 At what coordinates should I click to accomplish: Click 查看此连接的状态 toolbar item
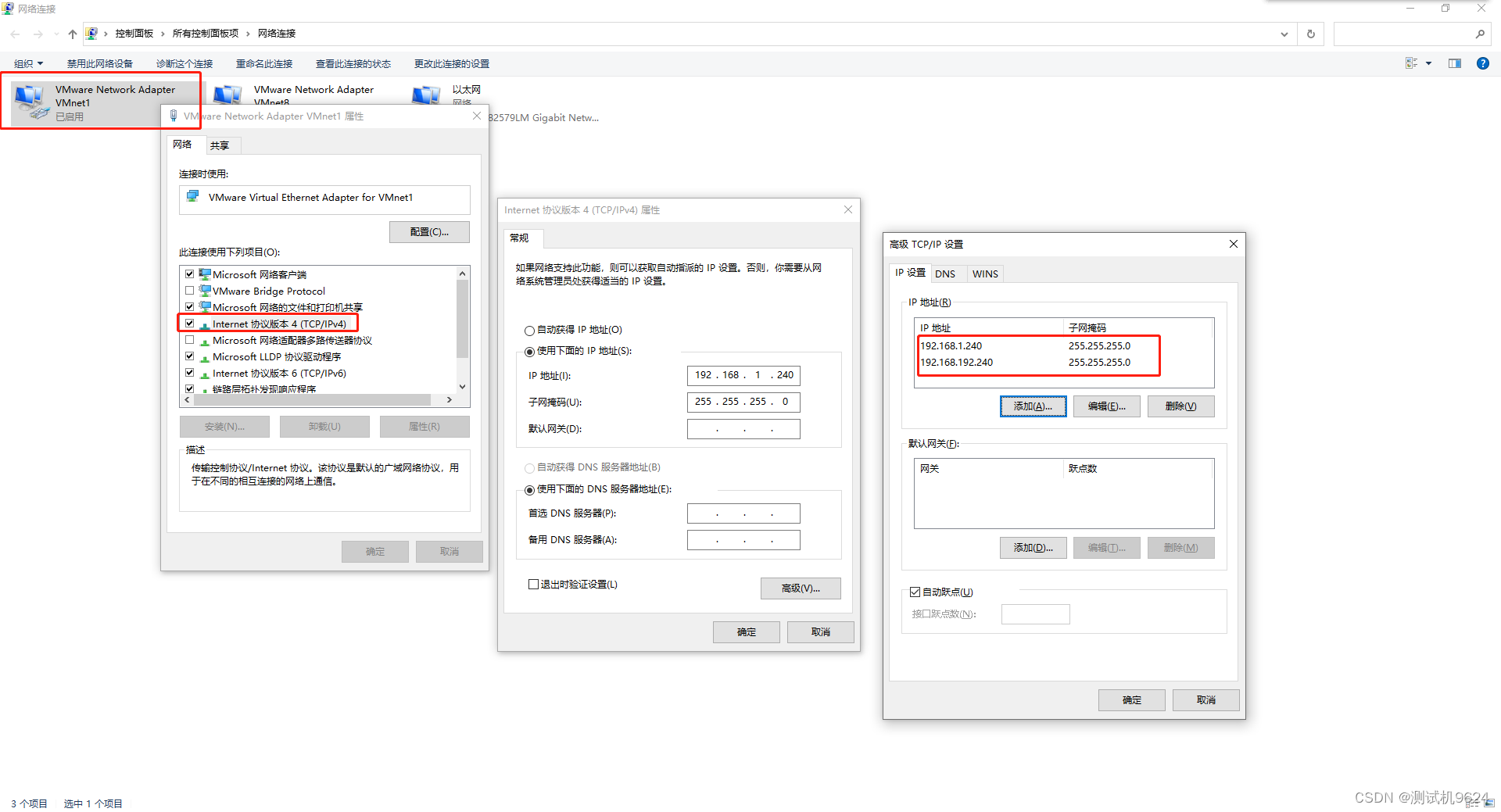point(353,63)
